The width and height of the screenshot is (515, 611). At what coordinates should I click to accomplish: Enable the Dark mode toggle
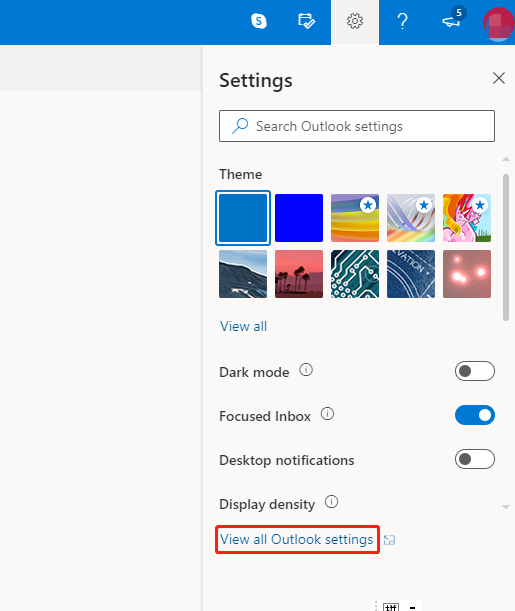click(x=474, y=371)
